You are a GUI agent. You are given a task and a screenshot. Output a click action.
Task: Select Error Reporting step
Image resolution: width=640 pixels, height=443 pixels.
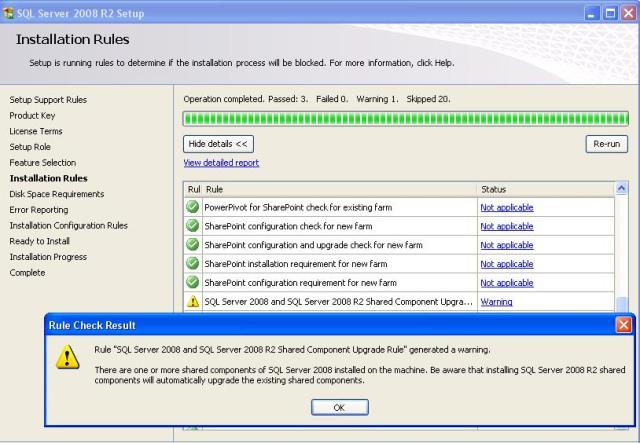tap(39, 209)
